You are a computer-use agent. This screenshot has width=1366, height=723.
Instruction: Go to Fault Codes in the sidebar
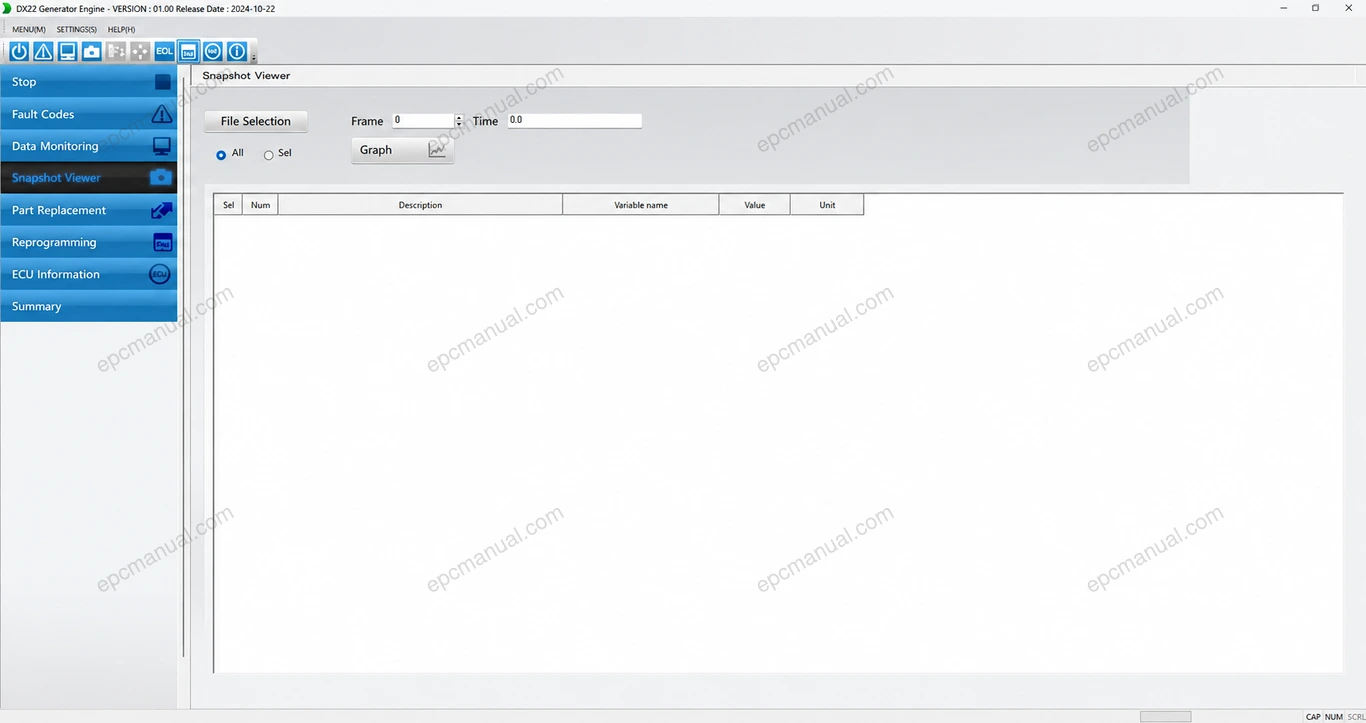point(89,114)
